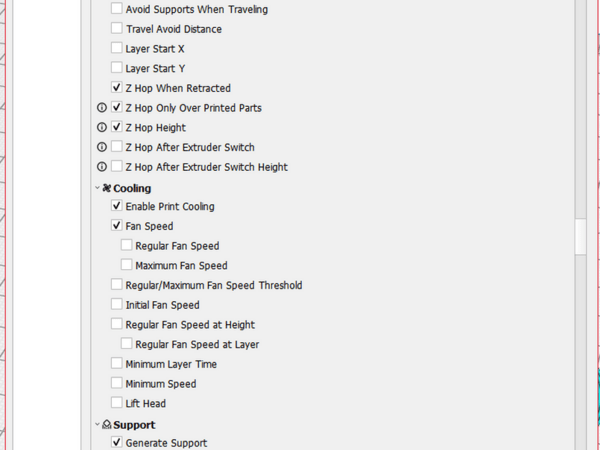Check Avoid Supports When Traveling
The height and width of the screenshot is (450, 600).
[x=117, y=9]
